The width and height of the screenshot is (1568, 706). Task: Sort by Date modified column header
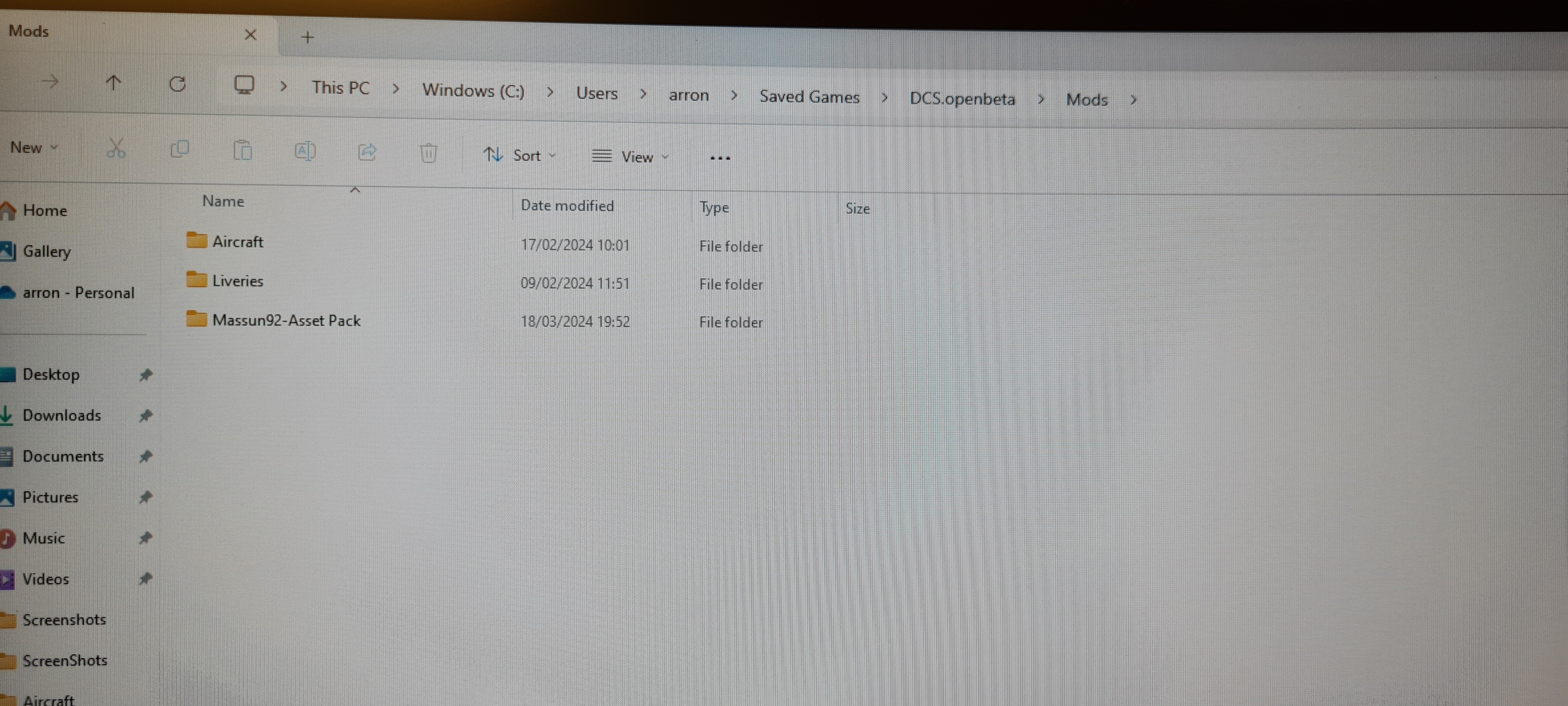[x=567, y=206]
